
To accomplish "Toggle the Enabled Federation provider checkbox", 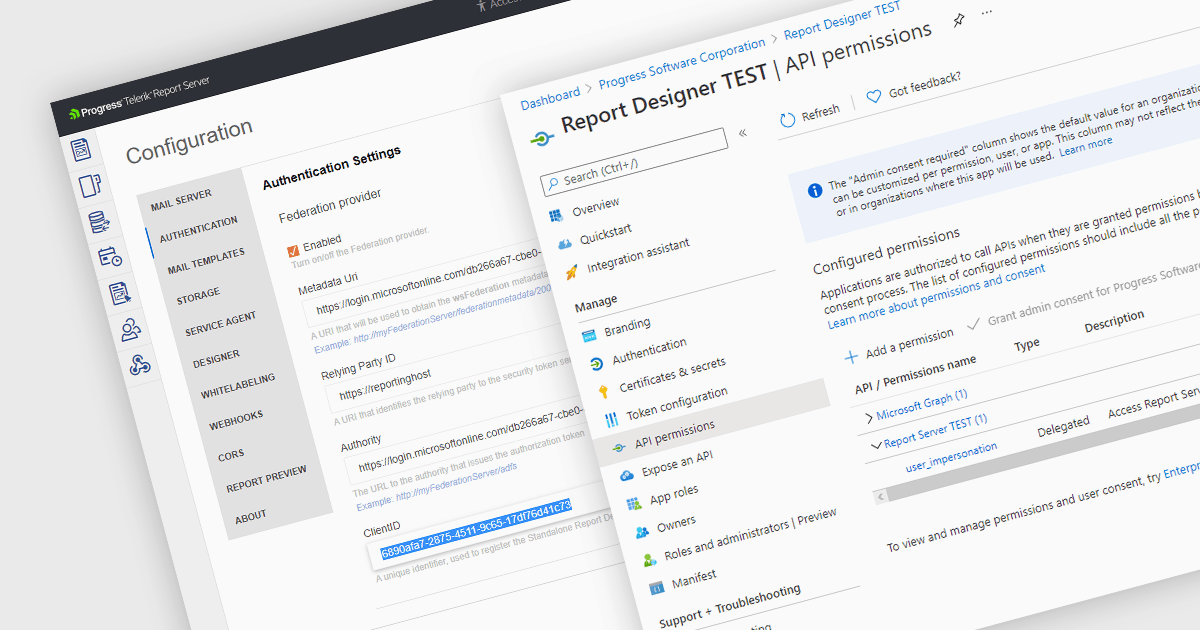I will (x=293, y=250).
